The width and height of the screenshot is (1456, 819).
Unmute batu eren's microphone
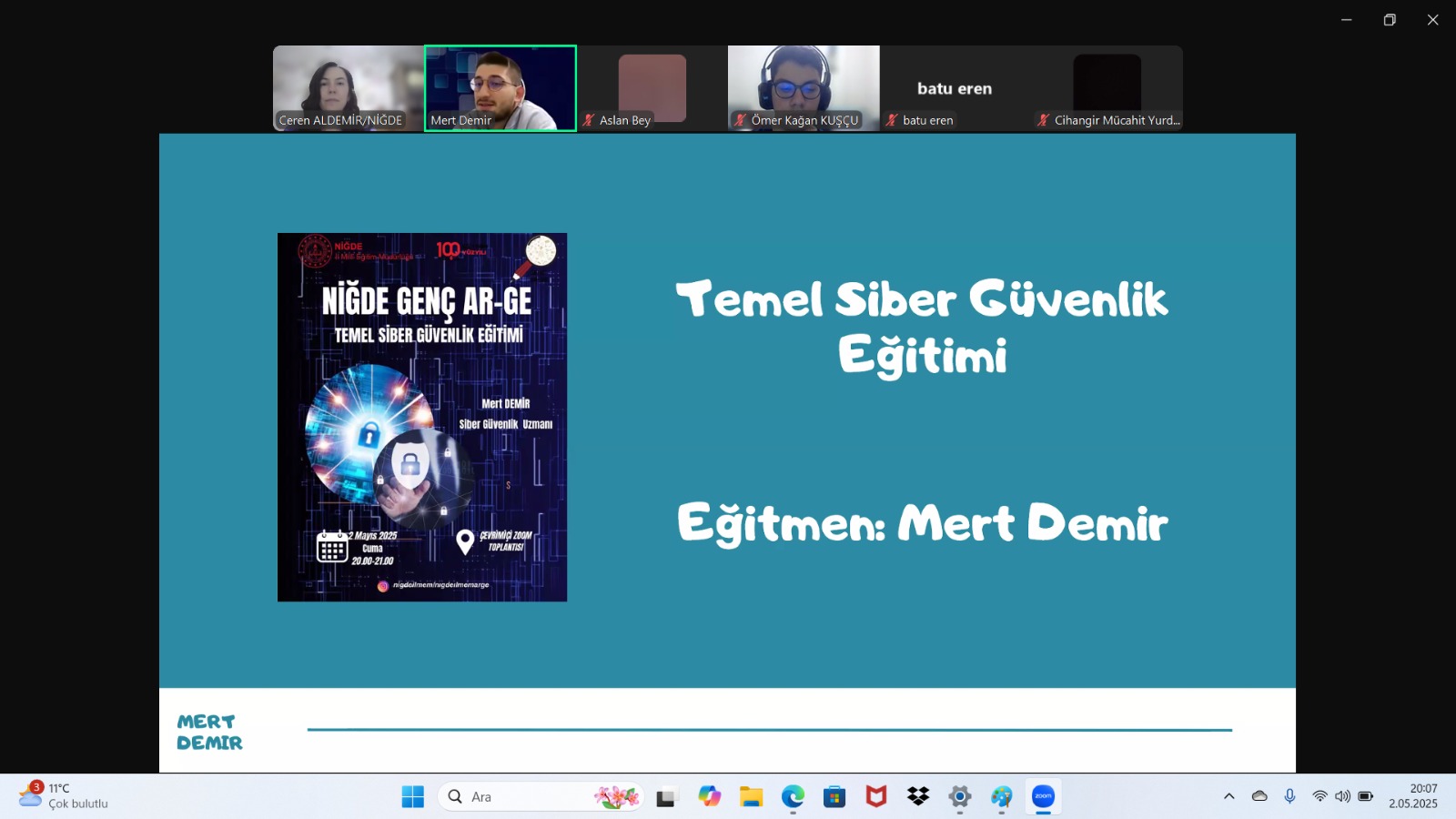pos(892,119)
